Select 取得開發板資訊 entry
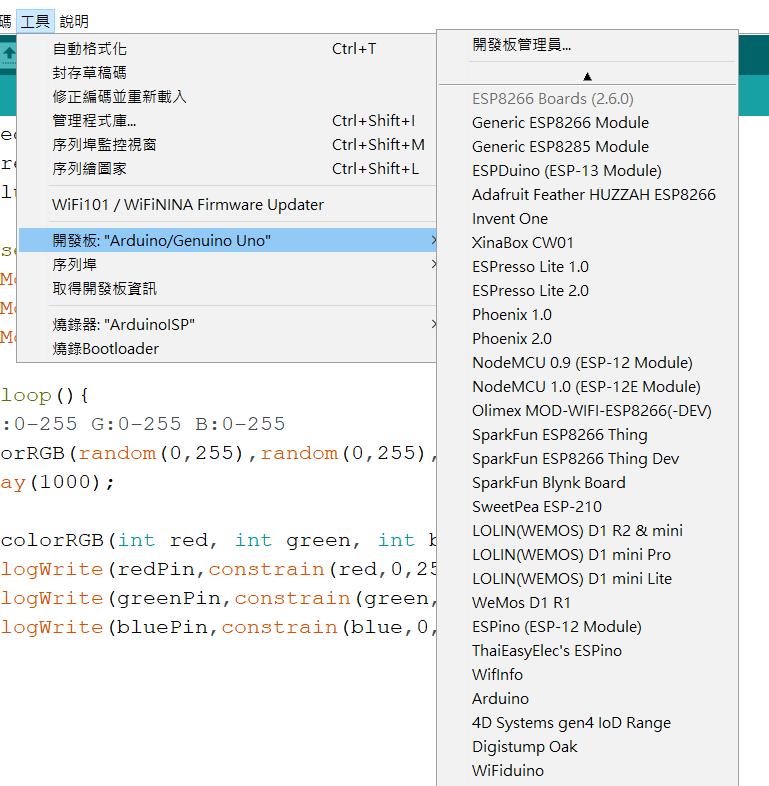The height and width of the screenshot is (786, 769). tap(227, 288)
